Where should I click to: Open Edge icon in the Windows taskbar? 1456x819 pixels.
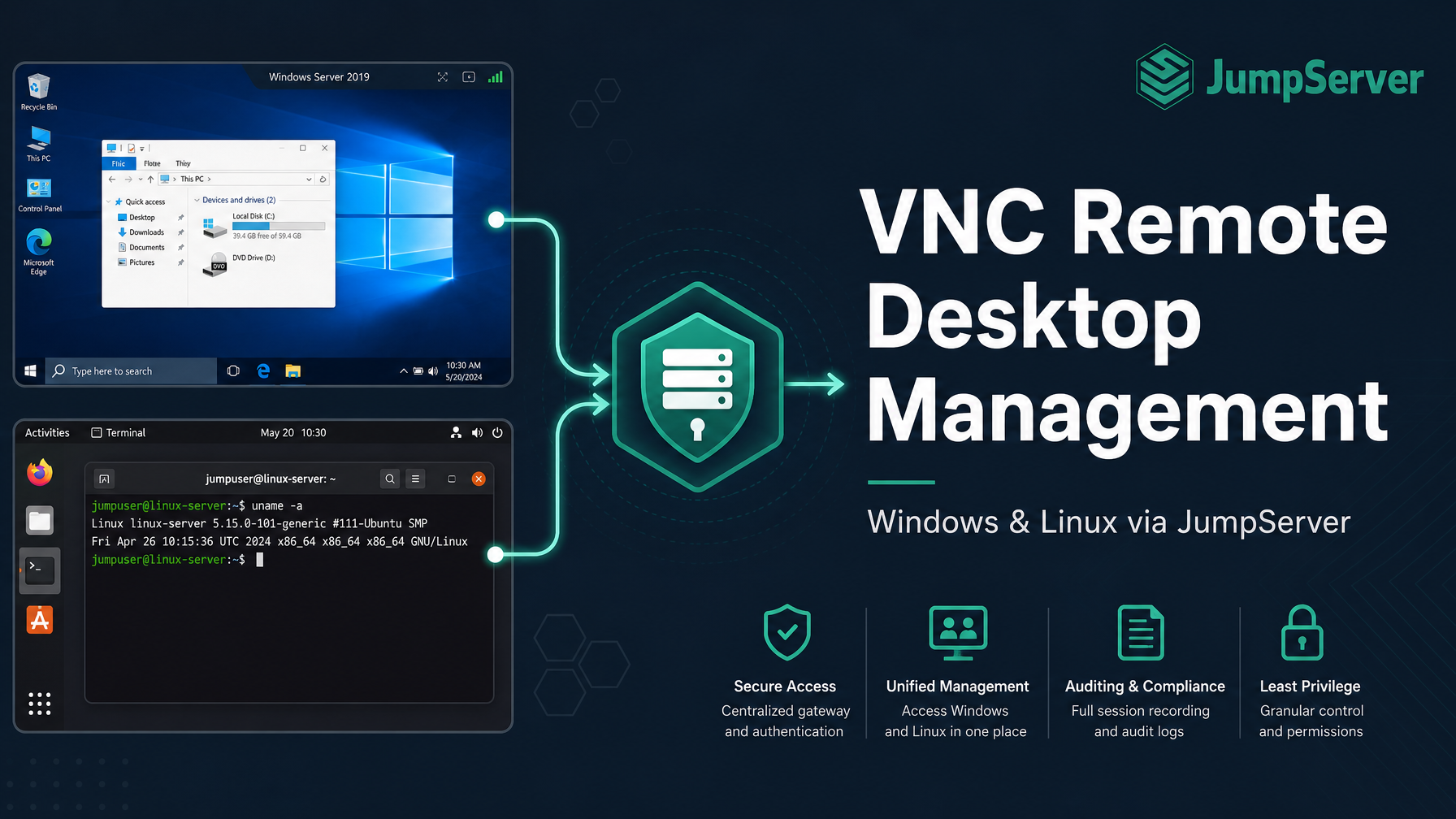263,370
